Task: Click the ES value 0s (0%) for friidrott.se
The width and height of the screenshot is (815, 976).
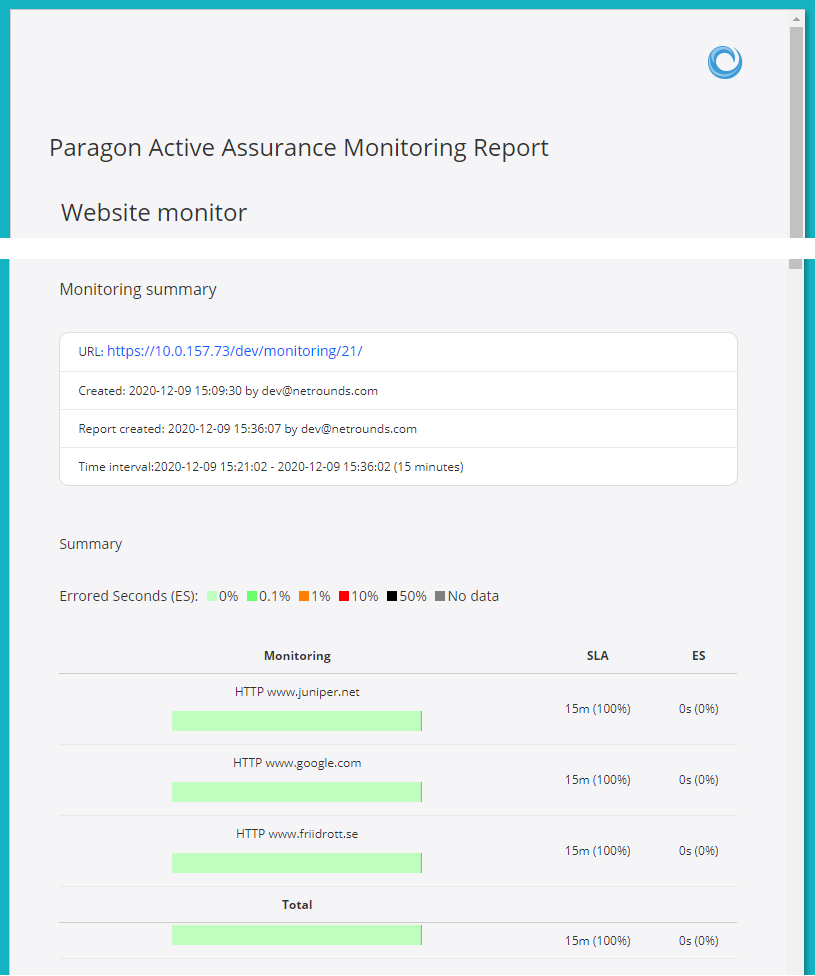Action: [699, 851]
